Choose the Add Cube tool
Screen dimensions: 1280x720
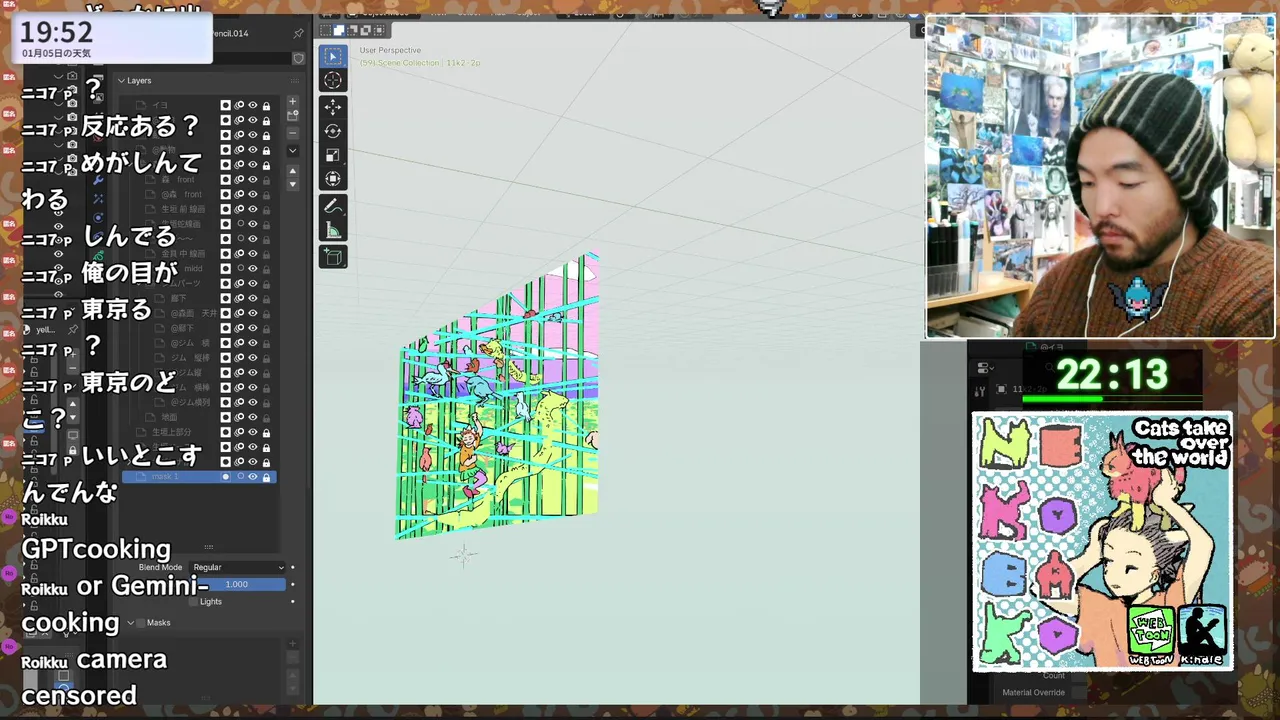tap(333, 257)
